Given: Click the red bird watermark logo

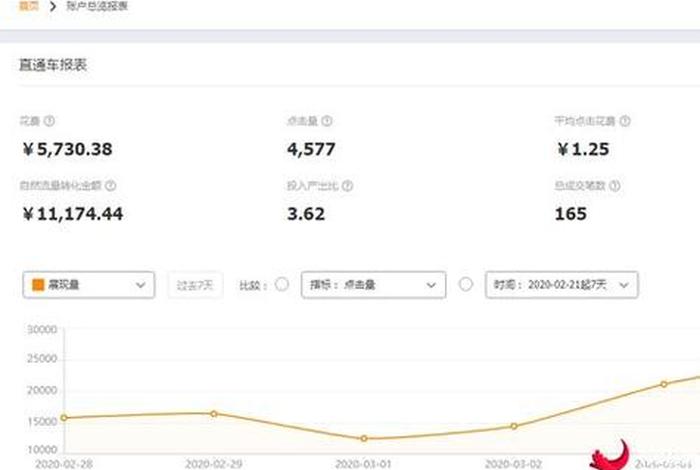Looking at the screenshot, I should [x=611, y=454].
